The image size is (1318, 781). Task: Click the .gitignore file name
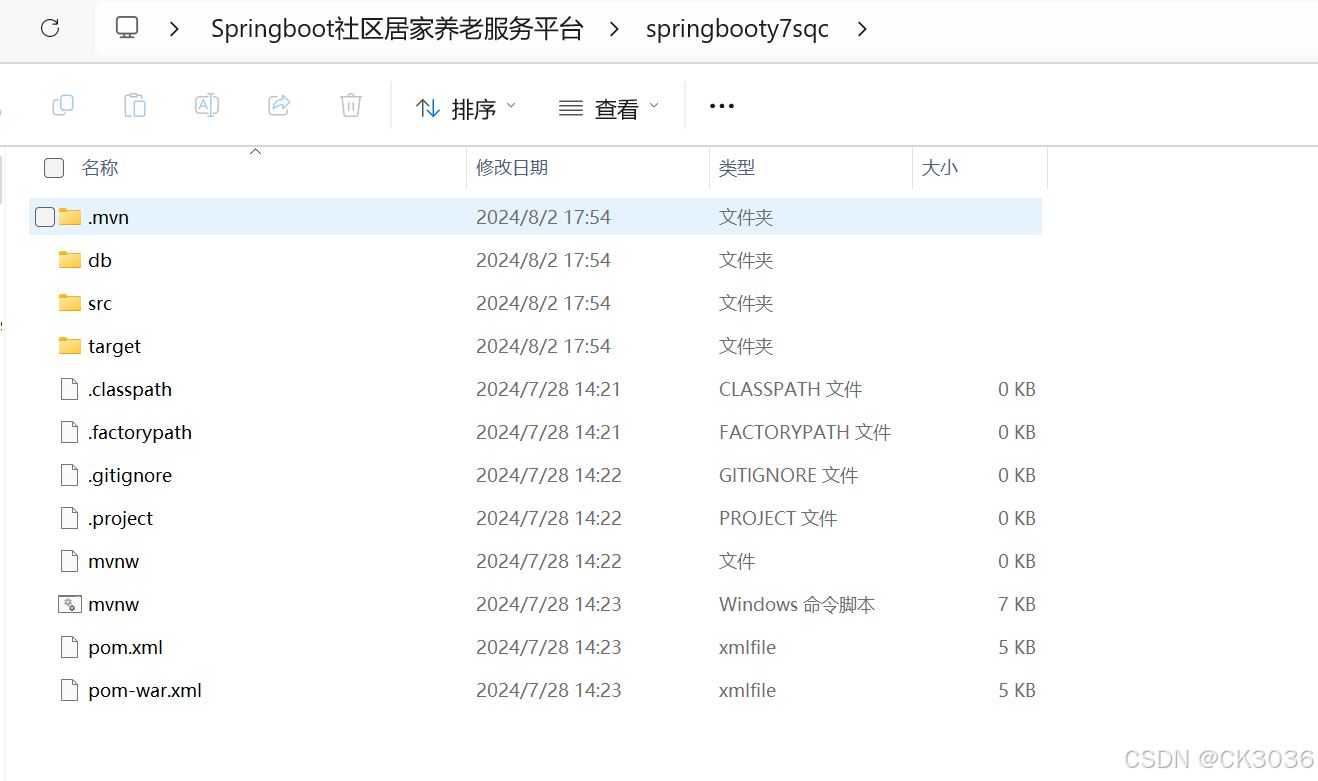click(130, 475)
